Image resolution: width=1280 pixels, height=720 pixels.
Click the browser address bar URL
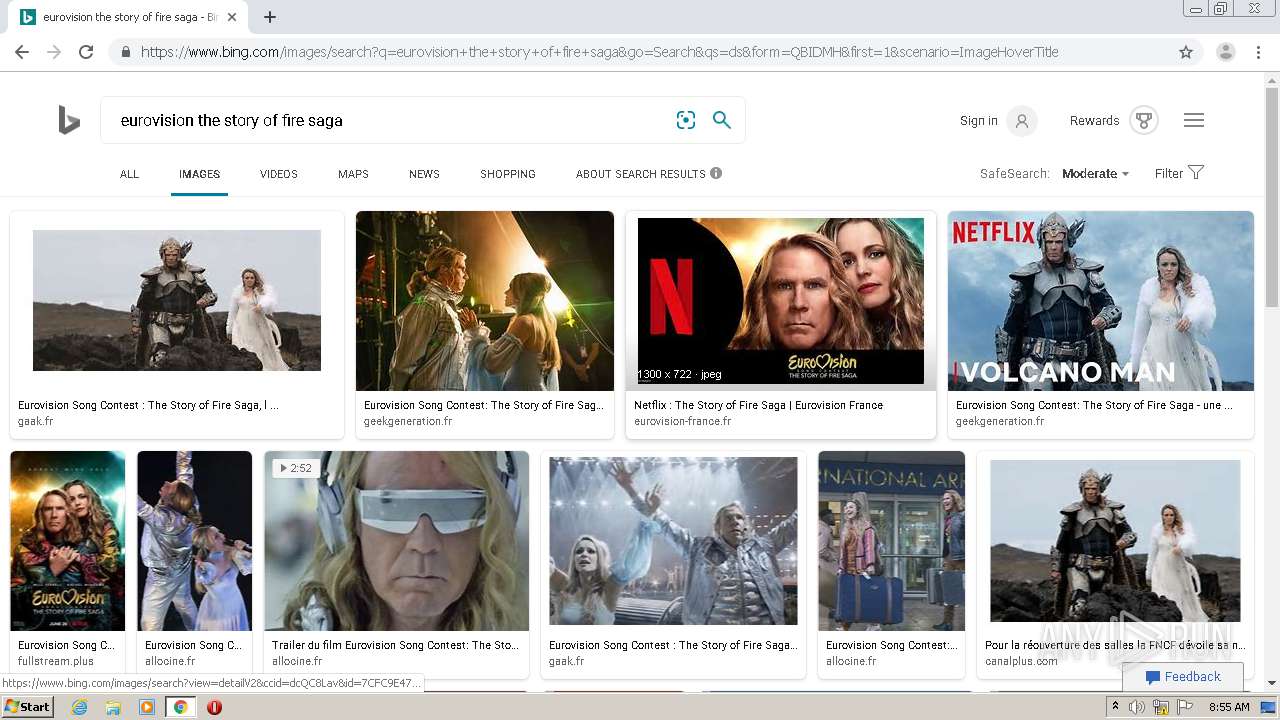point(600,52)
